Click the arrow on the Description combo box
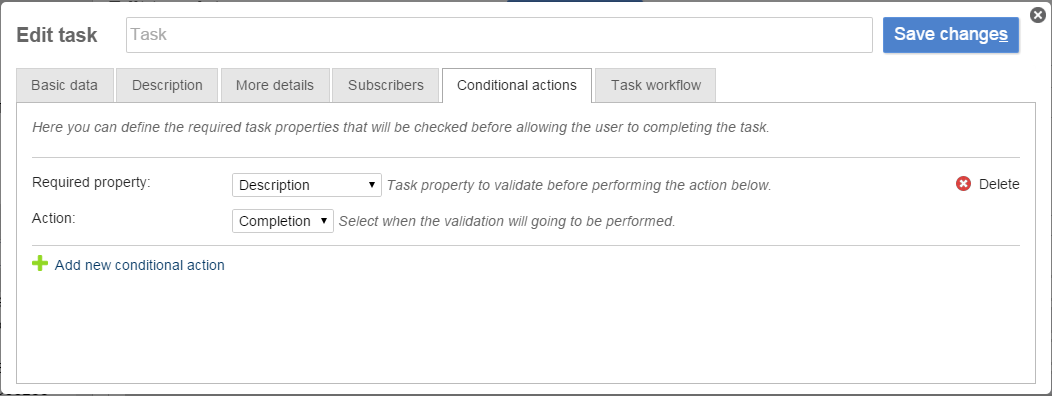Viewport: 1052px width, 396px height. 372,185
